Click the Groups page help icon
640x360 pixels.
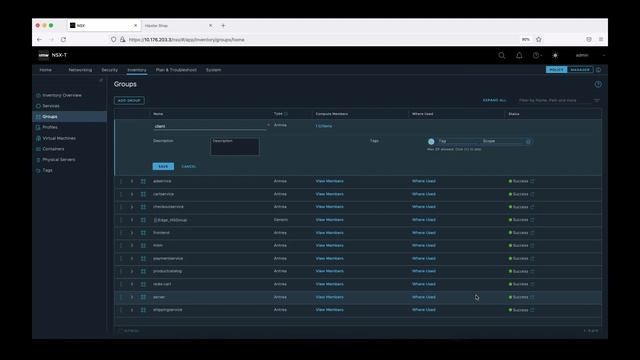(598, 84)
